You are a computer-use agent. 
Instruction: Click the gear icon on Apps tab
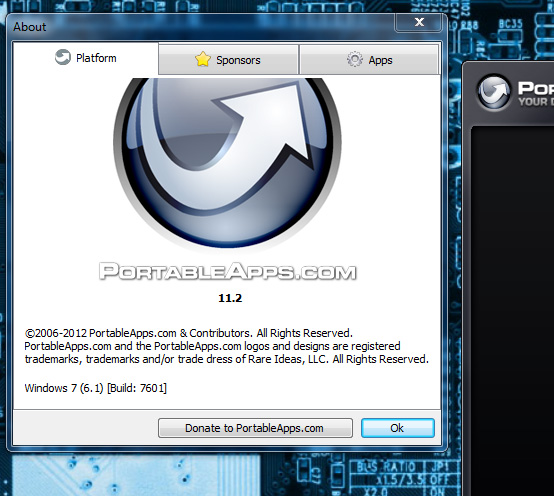pyautogui.click(x=354, y=59)
